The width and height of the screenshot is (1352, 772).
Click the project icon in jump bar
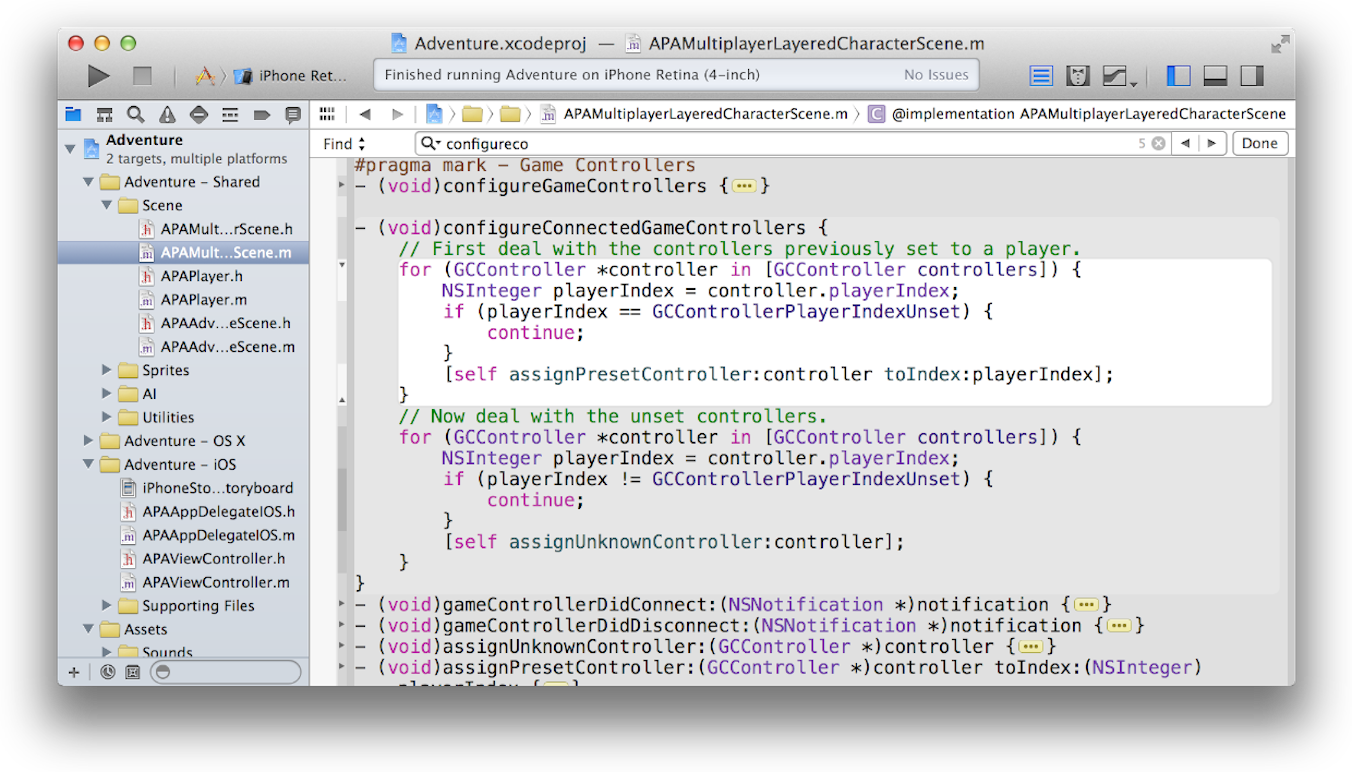[434, 114]
